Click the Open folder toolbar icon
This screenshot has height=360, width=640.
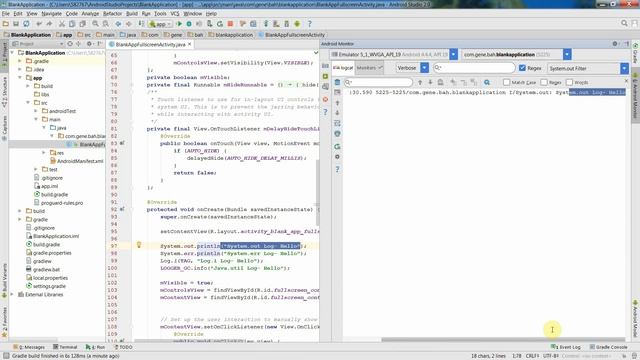[x=6, y=24]
